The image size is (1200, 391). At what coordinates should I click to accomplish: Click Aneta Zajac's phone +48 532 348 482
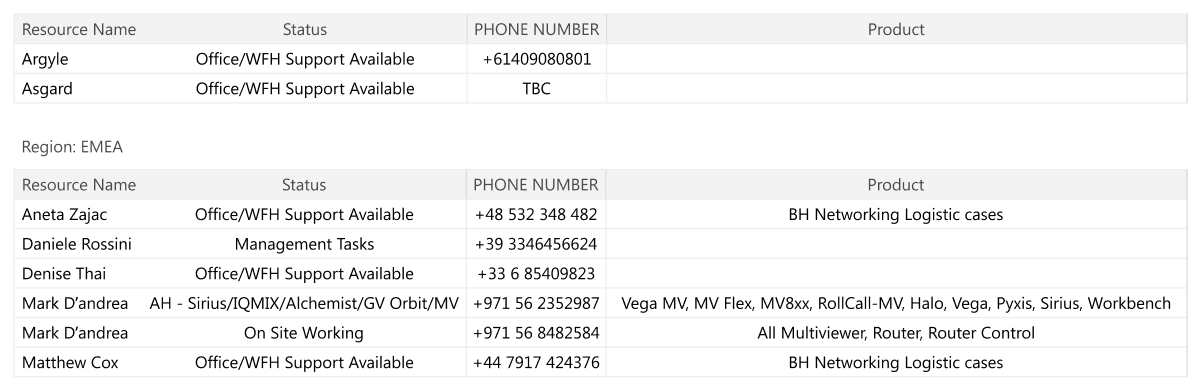coord(536,214)
